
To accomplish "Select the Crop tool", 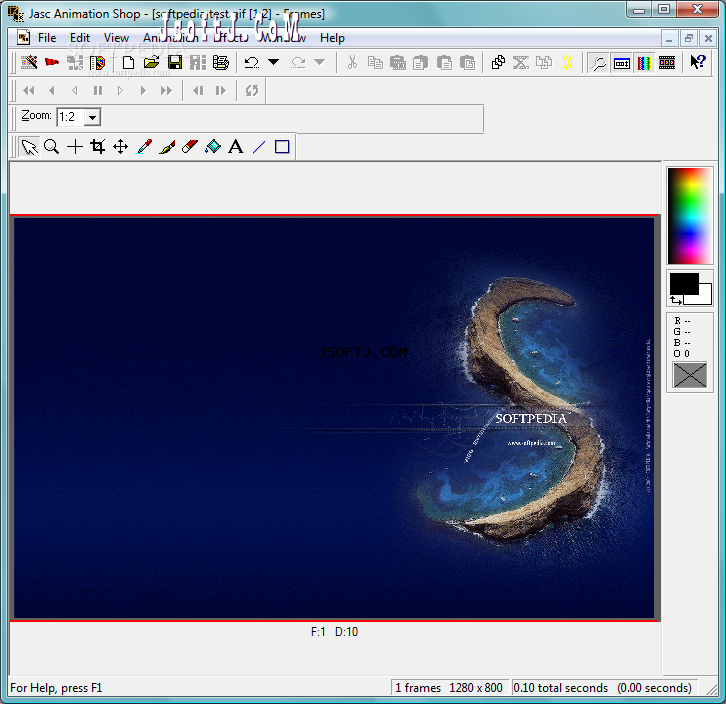I will click(98, 147).
